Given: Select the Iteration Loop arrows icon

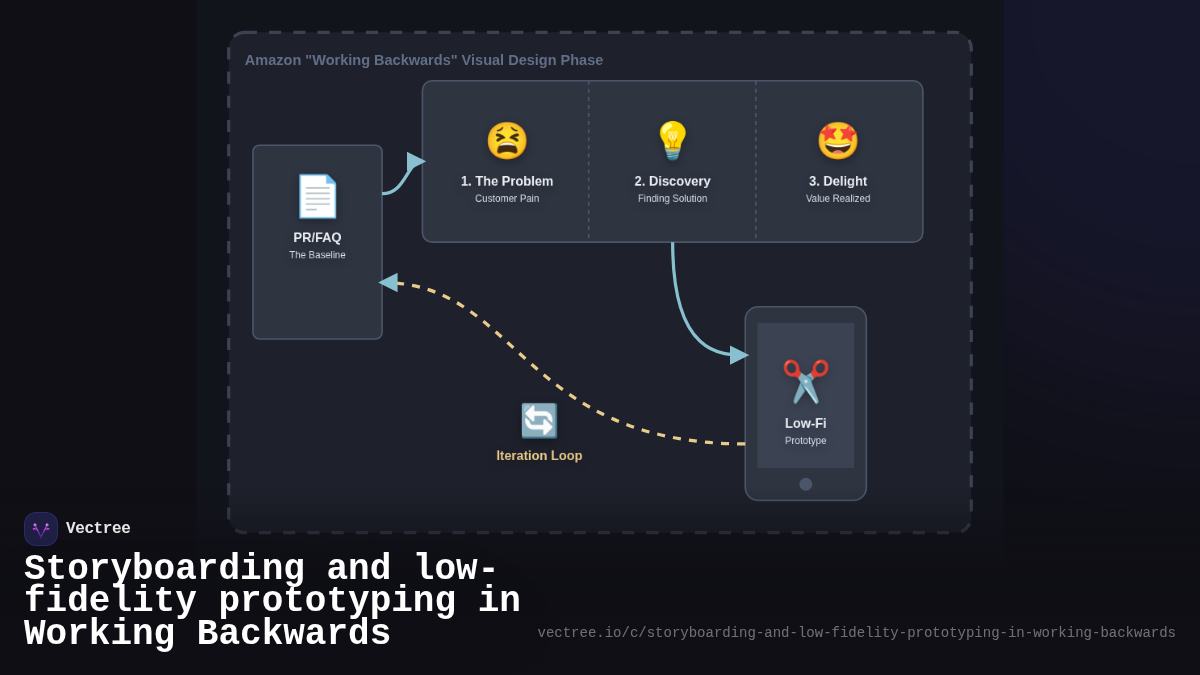Looking at the screenshot, I should [x=539, y=422].
